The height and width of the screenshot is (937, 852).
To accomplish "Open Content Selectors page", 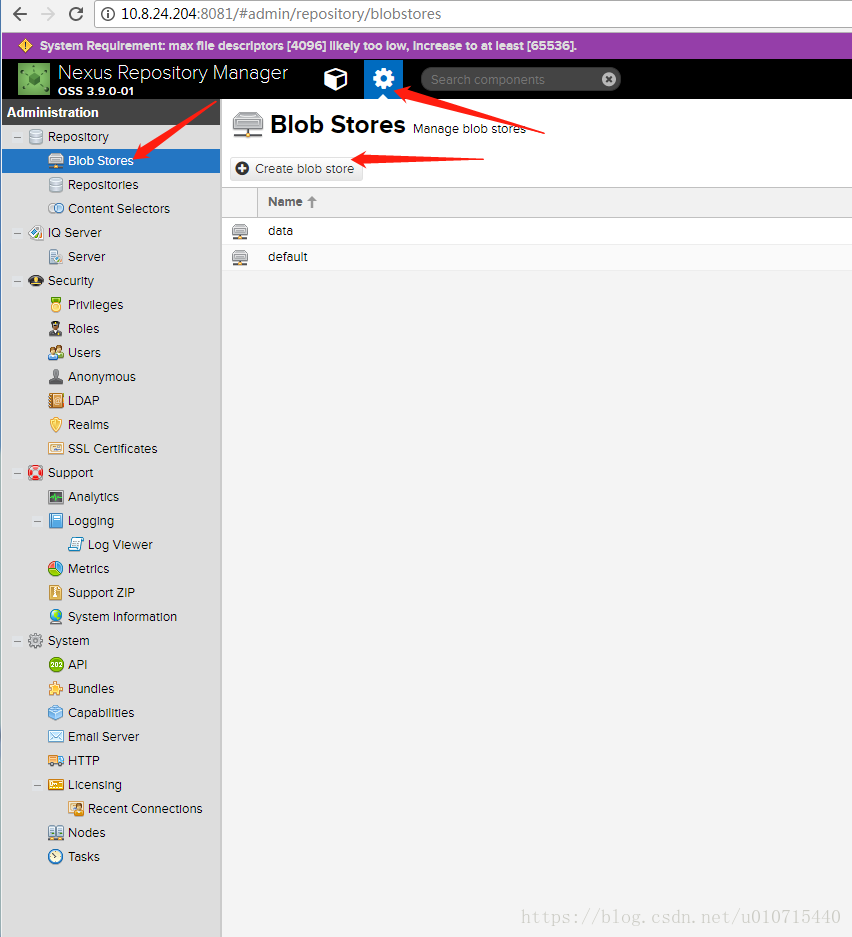I will coord(119,209).
